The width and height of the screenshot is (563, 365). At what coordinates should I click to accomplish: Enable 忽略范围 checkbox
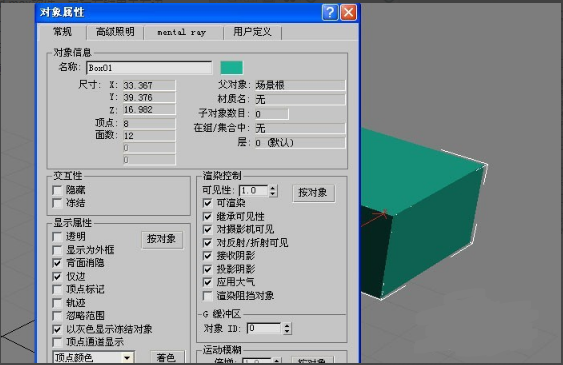[x=57, y=316]
